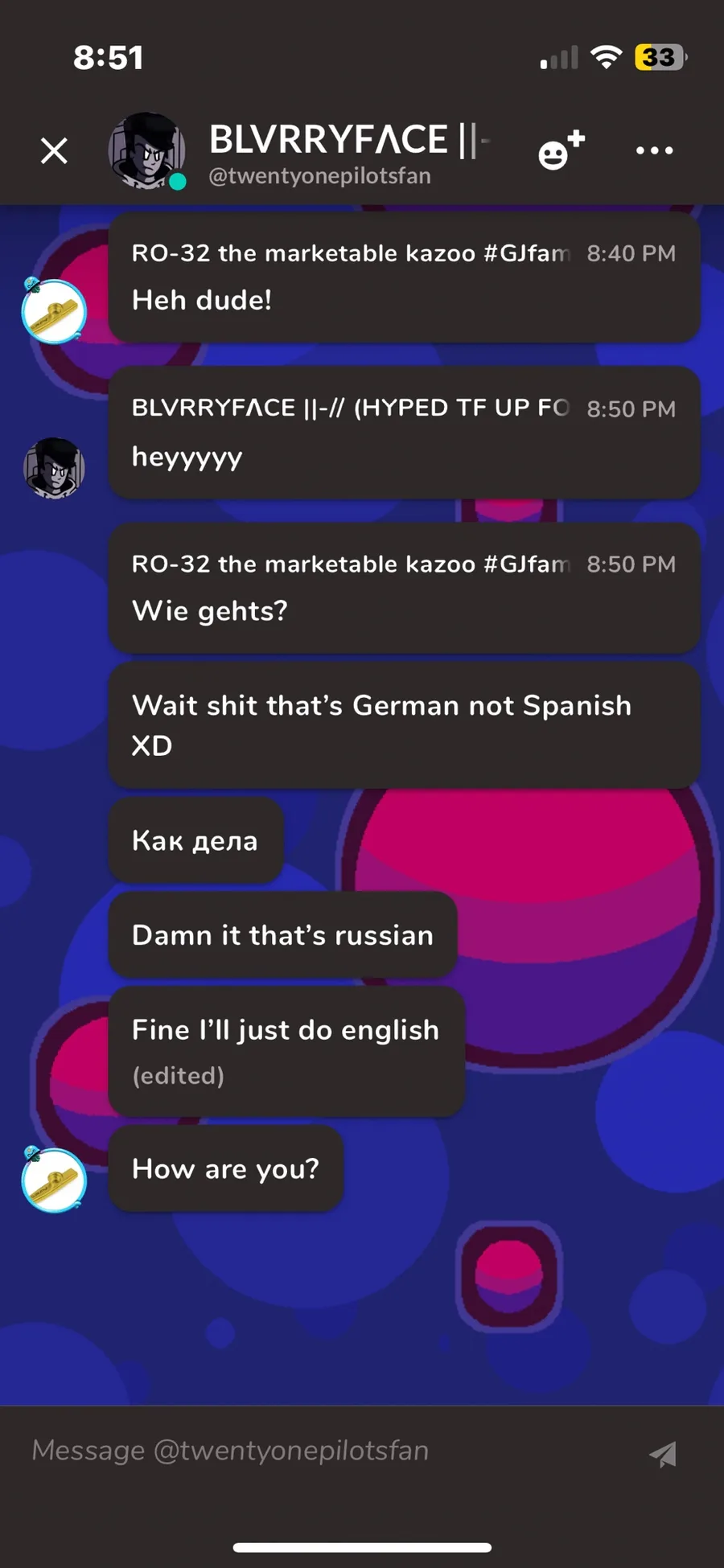The image size is (724, 1568).
Task: Tap the BLVRRYFACE avatar beside heyyyyy
Action: click(x=54, y=468)
